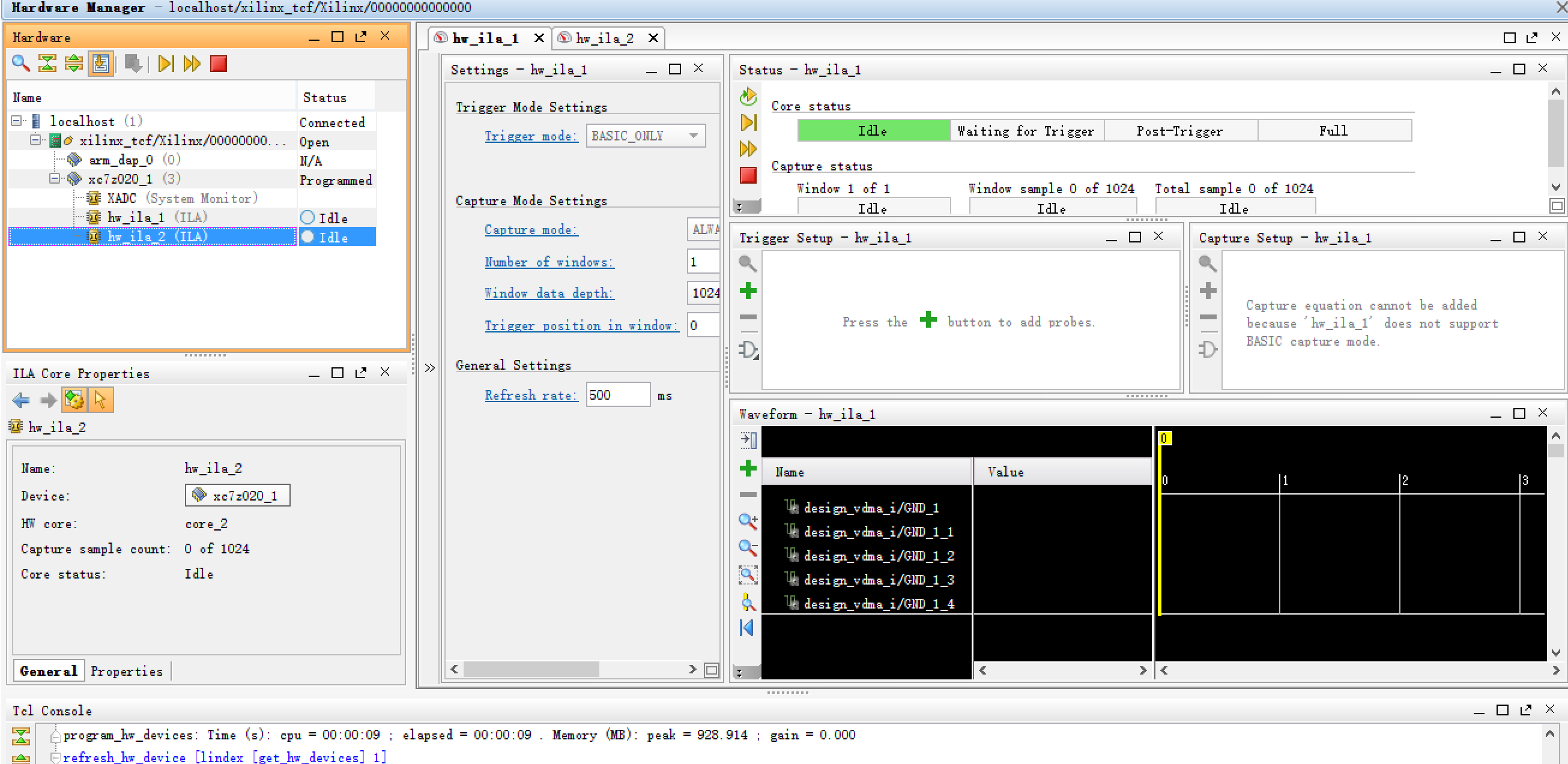Image resolution: width=1568 pixels, height=764 pixels.
Task: Click the Add Probe plus icon in Trigger Setup
Action: click(x=749, y=292)
